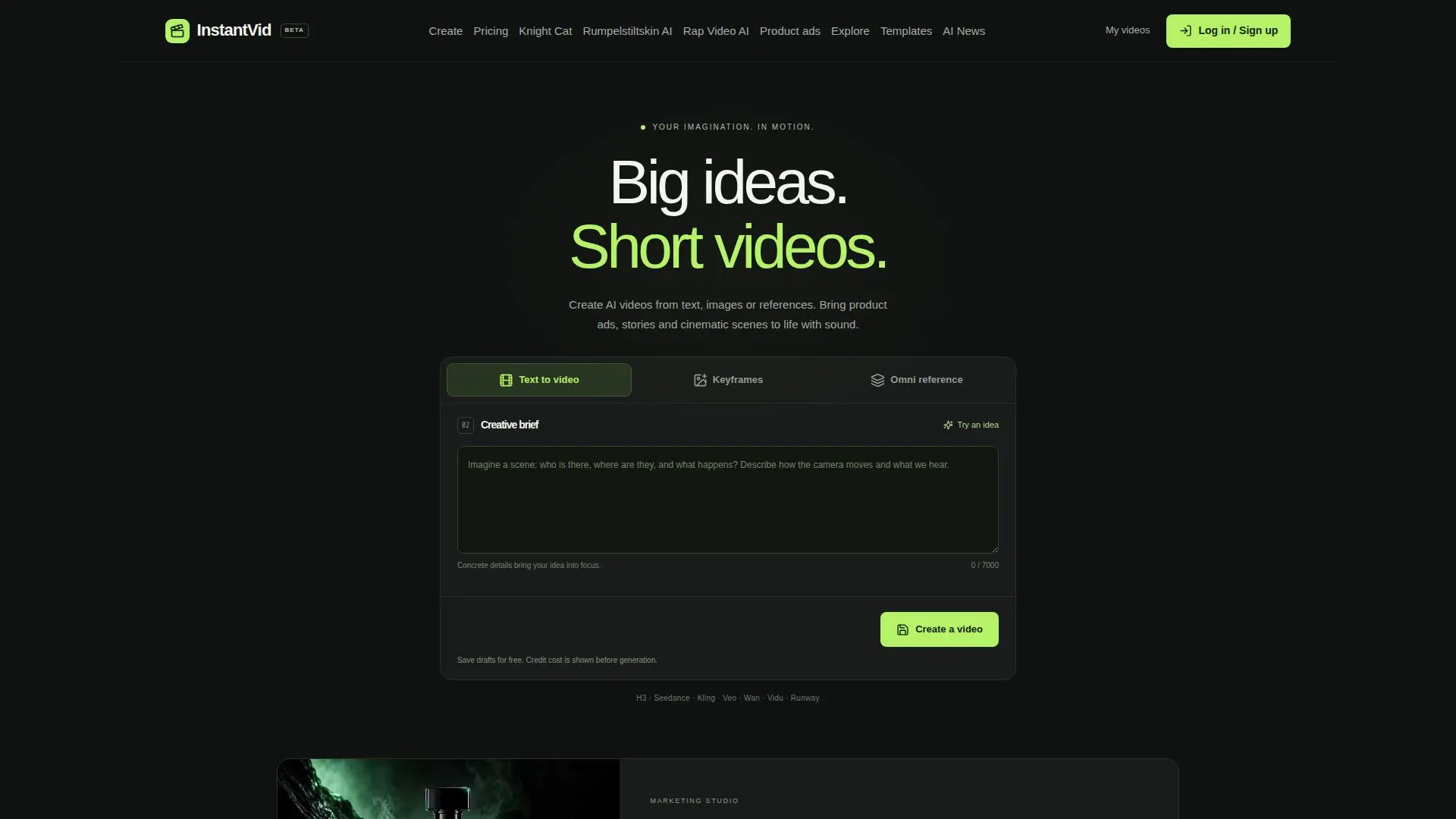Switch to the Keyframes tab
The image size is (1456, 819).
click(728, 380)
